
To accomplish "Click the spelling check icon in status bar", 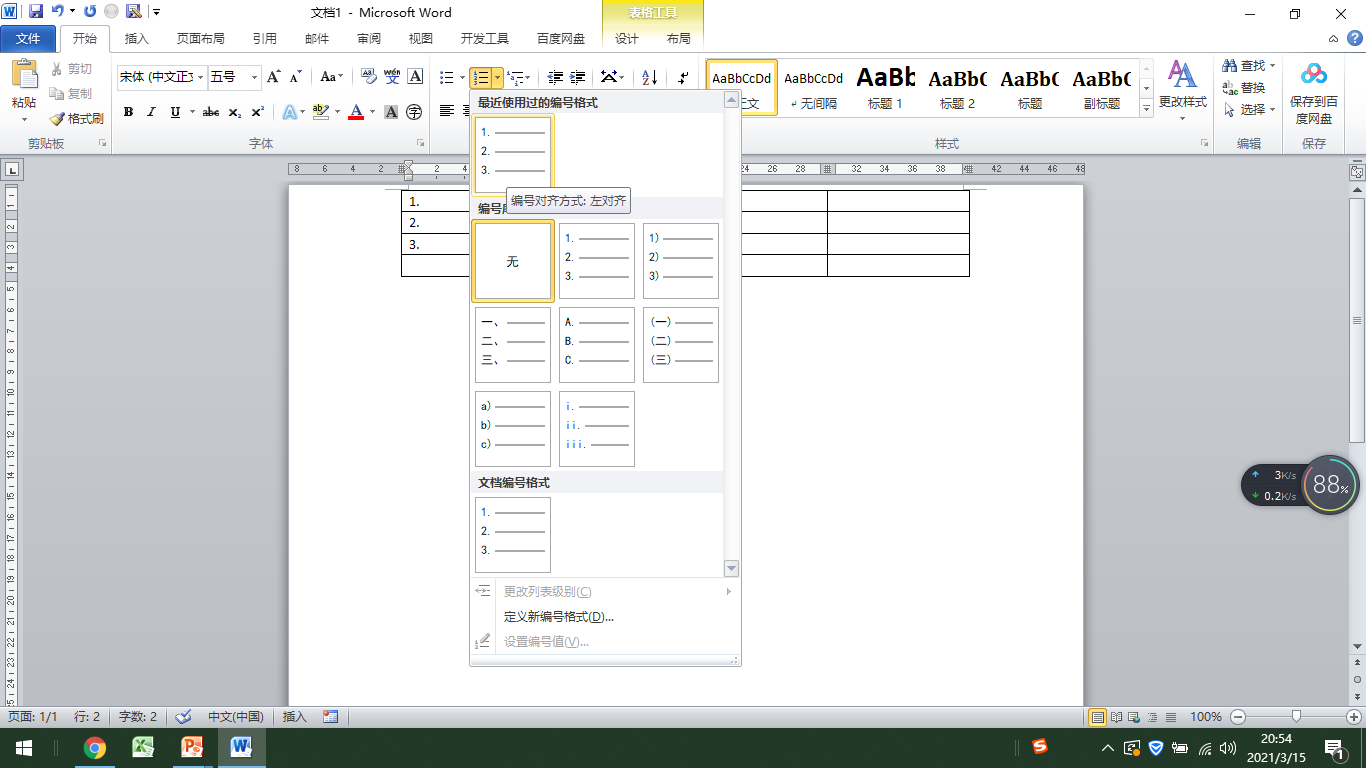I will click(x=183, y=717).
